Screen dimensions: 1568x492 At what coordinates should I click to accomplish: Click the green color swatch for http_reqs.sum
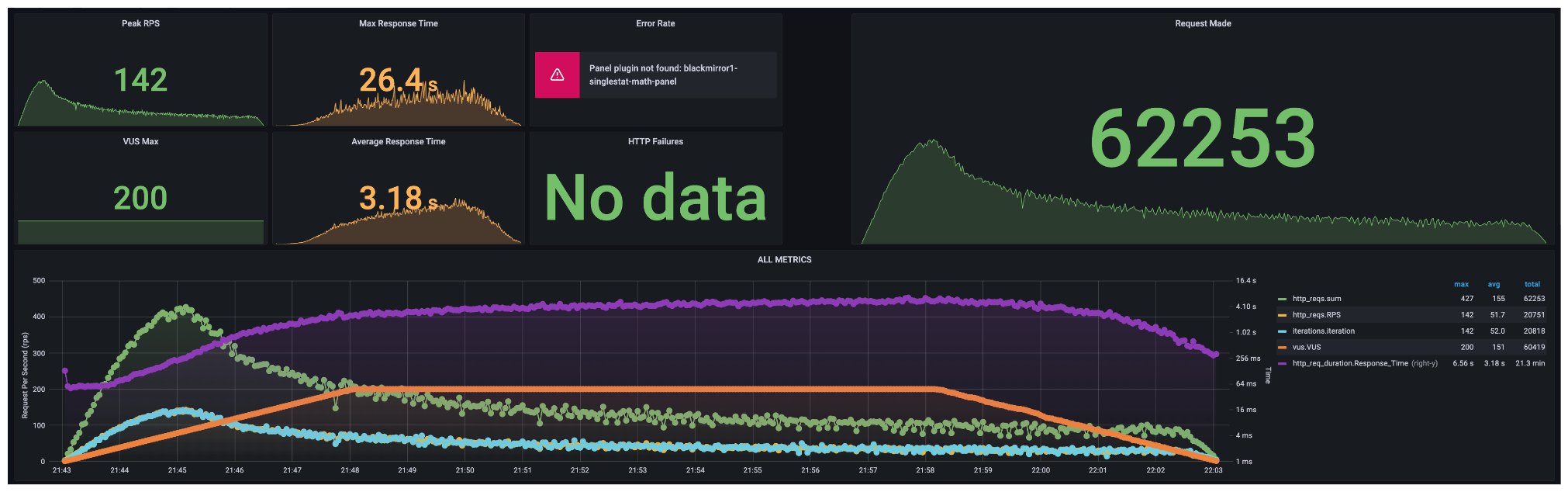pos(1282,299)
